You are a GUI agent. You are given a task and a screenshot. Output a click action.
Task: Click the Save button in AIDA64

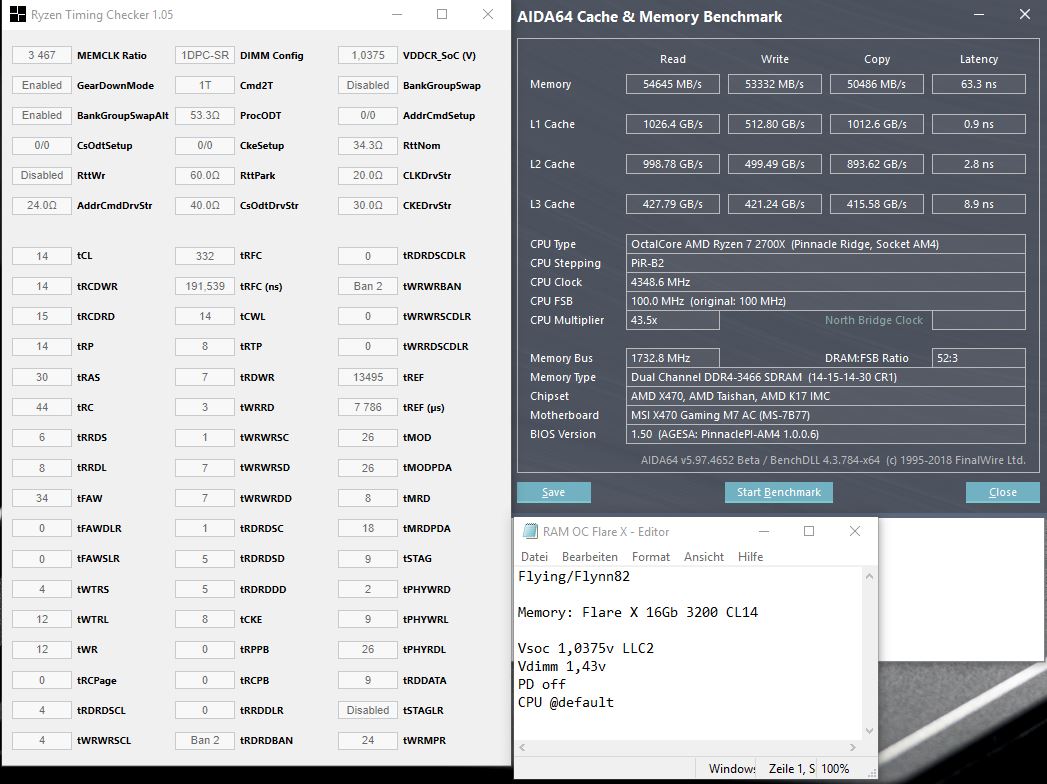click(x=554, y=492)
